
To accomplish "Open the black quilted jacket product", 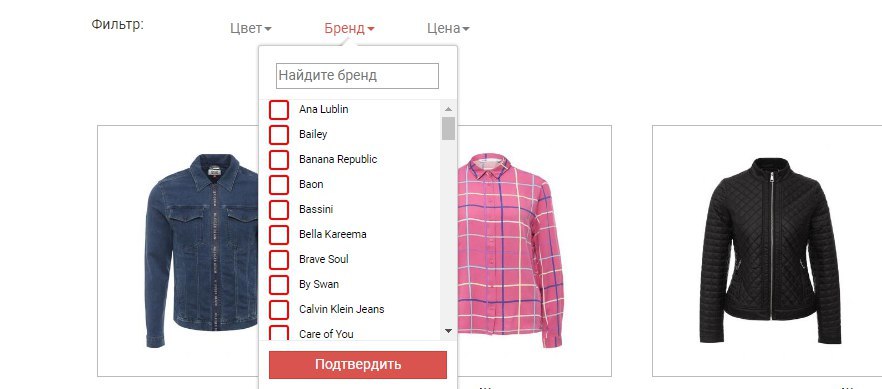I will pos(767,251).
